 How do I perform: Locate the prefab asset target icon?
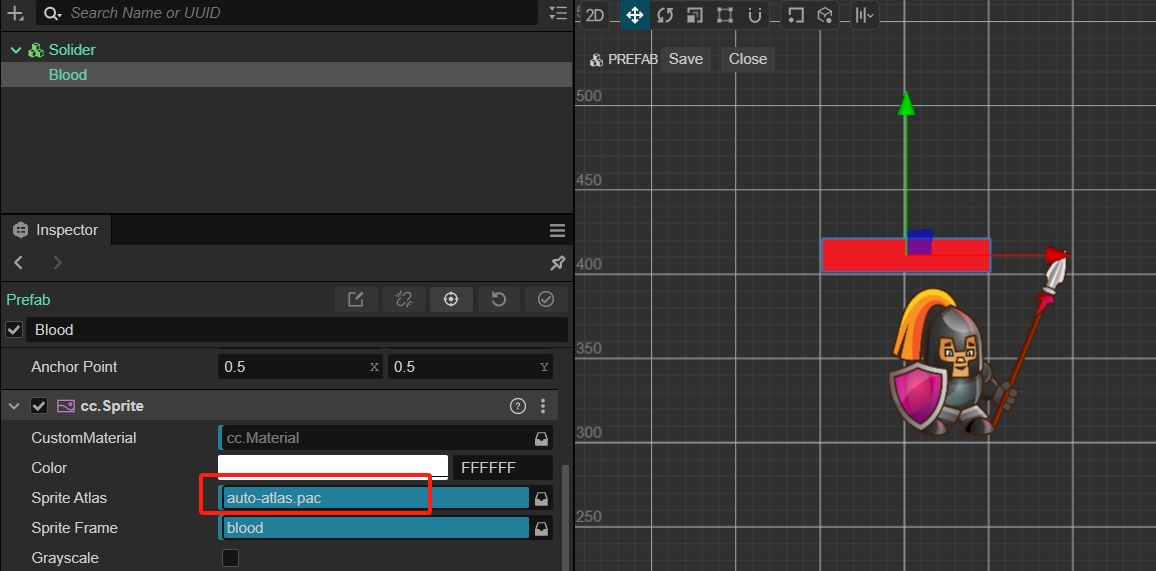(451, 299)
